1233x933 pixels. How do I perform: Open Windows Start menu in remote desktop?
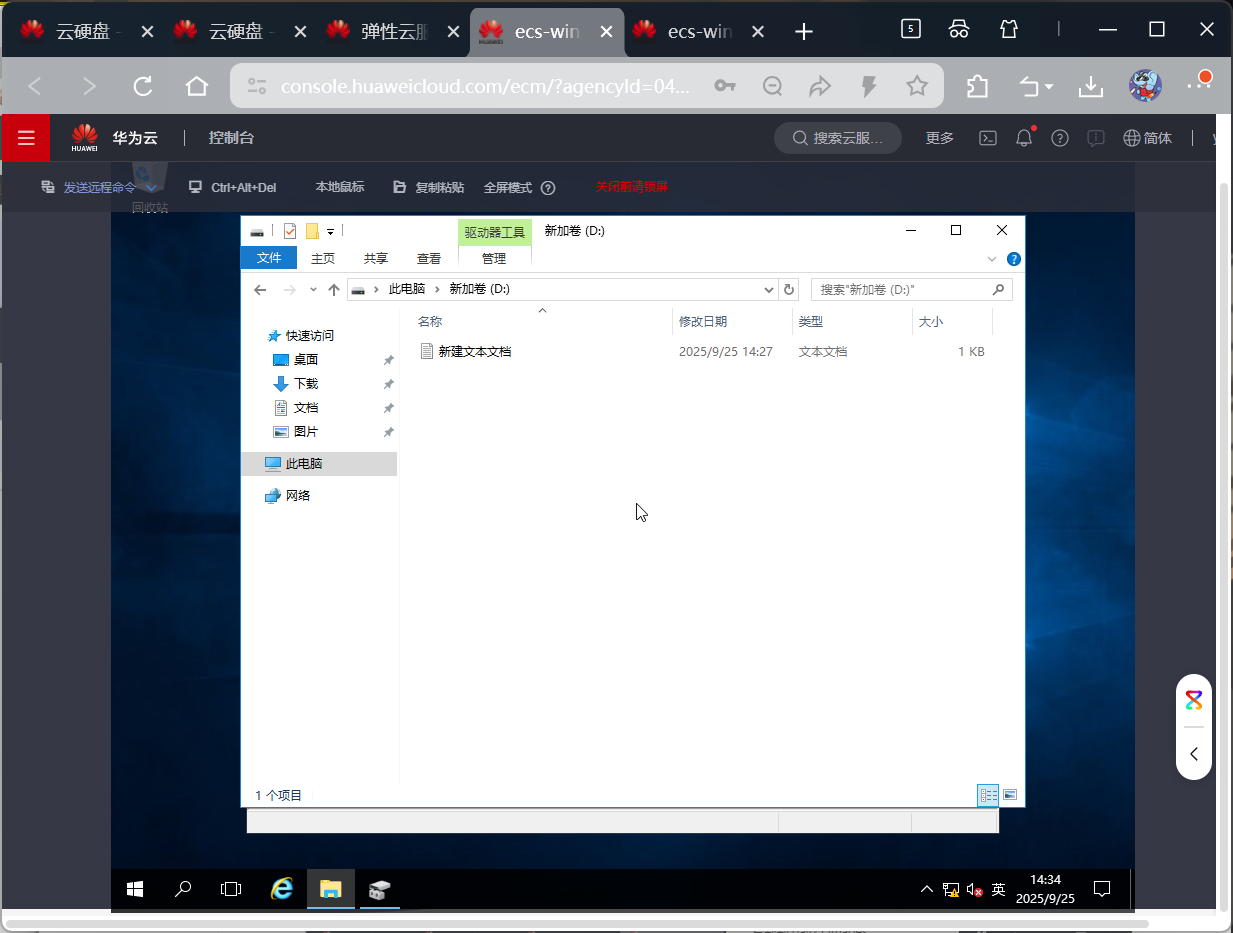pos(135,888)
